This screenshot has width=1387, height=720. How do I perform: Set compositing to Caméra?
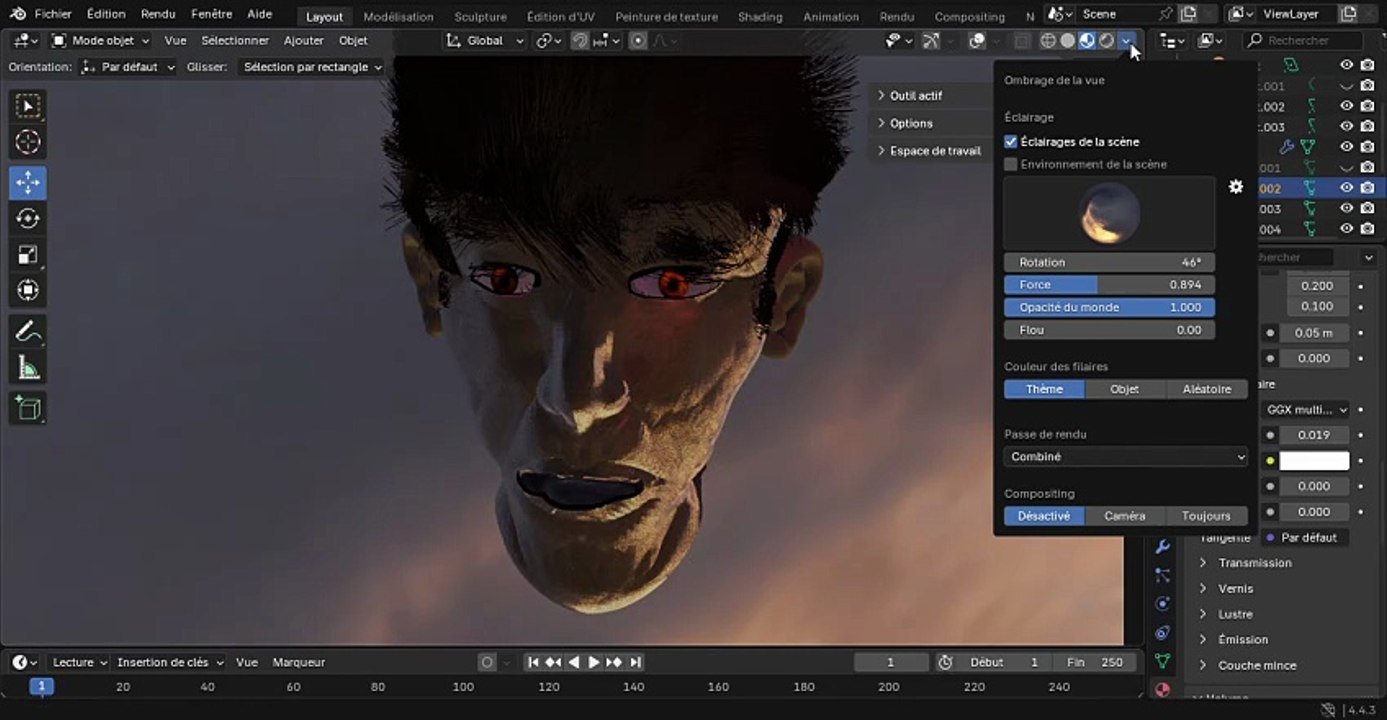pyautogui.click(x=1125, y=516)
